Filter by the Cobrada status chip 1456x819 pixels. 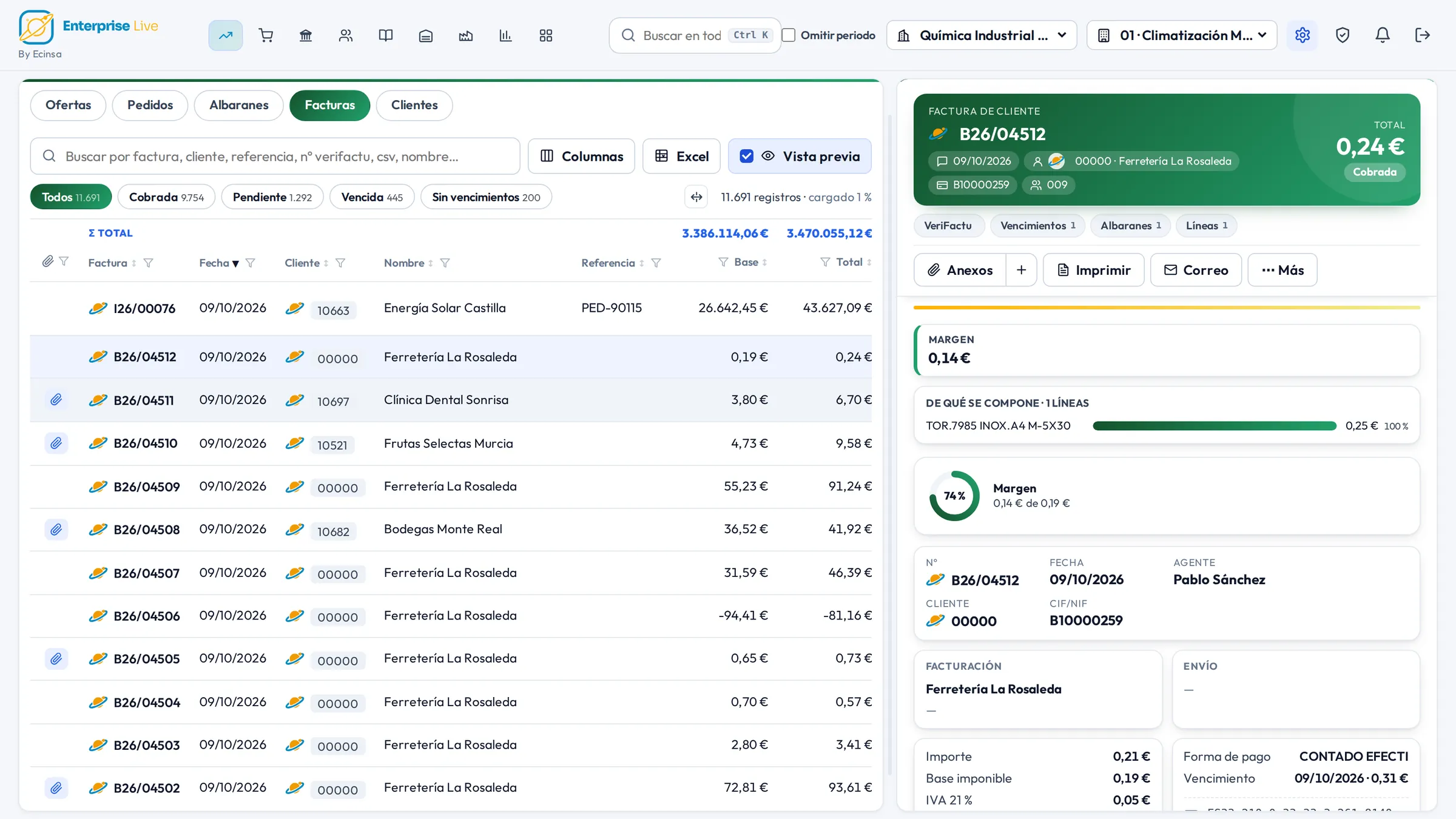[x=166, y=197]
